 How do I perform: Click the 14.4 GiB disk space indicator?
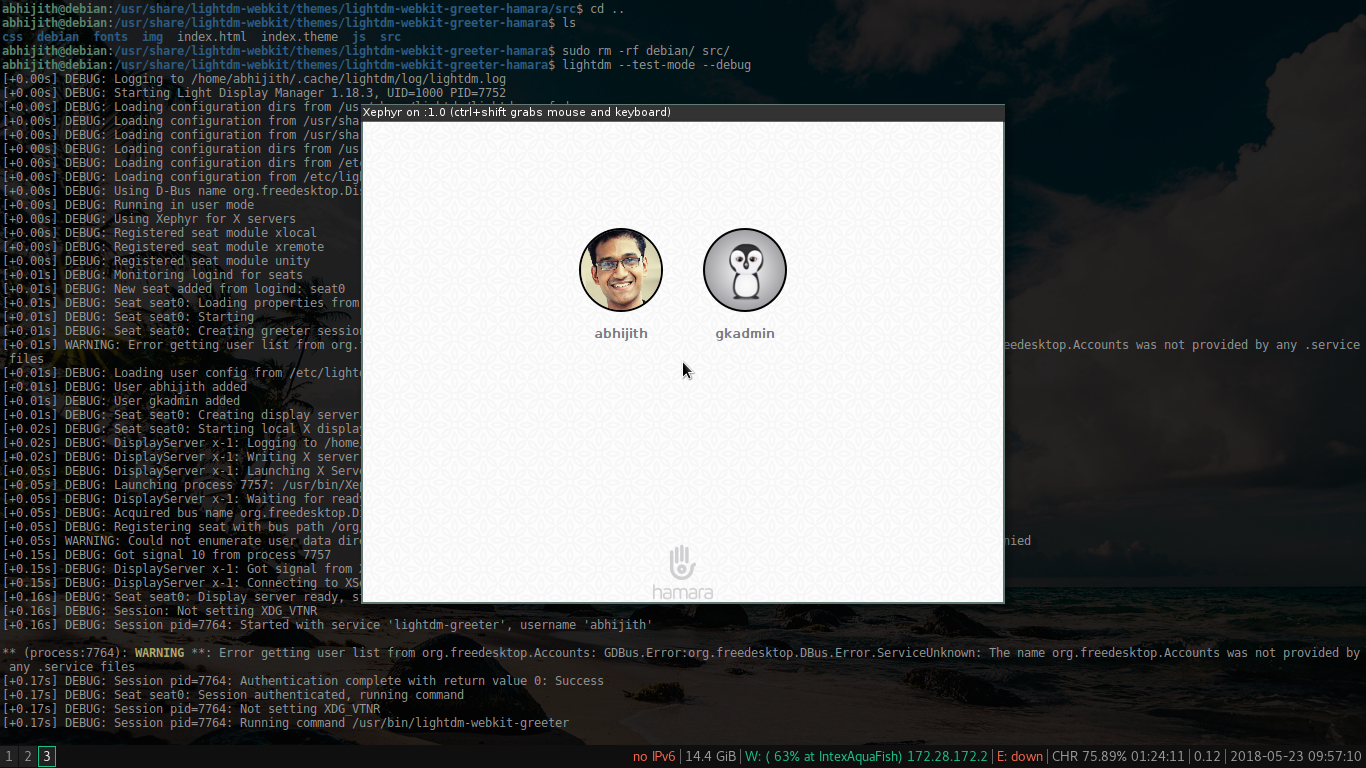pyautogui.click(x=710, y=757)
